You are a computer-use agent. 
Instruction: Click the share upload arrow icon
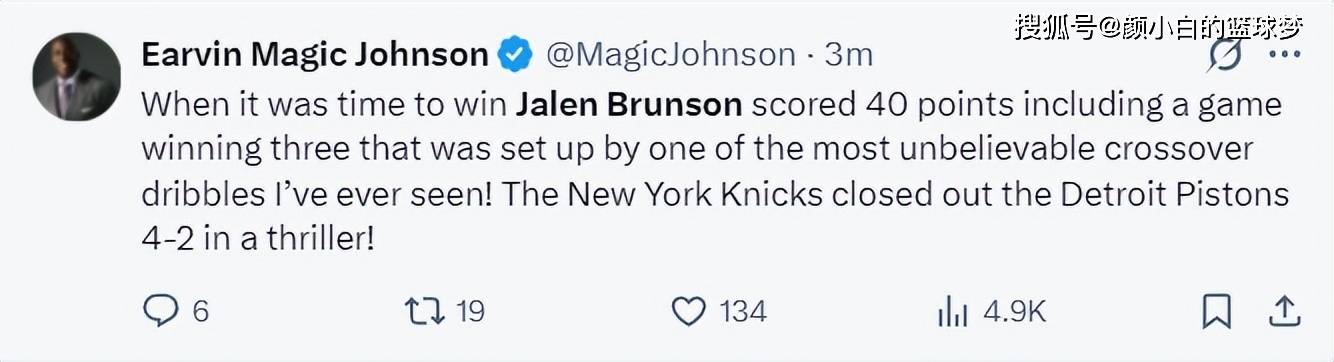[1283, 311]
